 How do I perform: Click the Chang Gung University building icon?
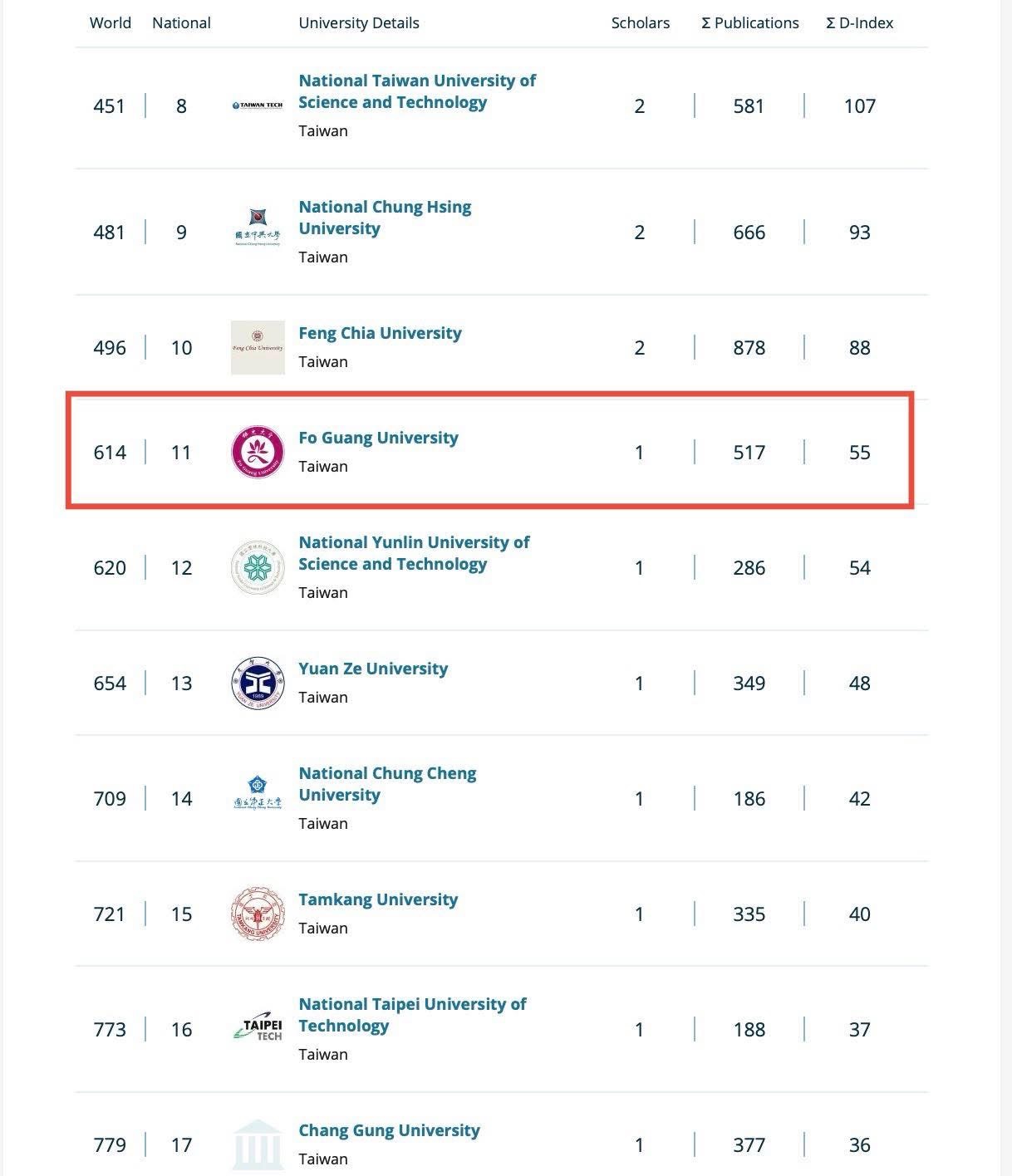pos(258,1144)
